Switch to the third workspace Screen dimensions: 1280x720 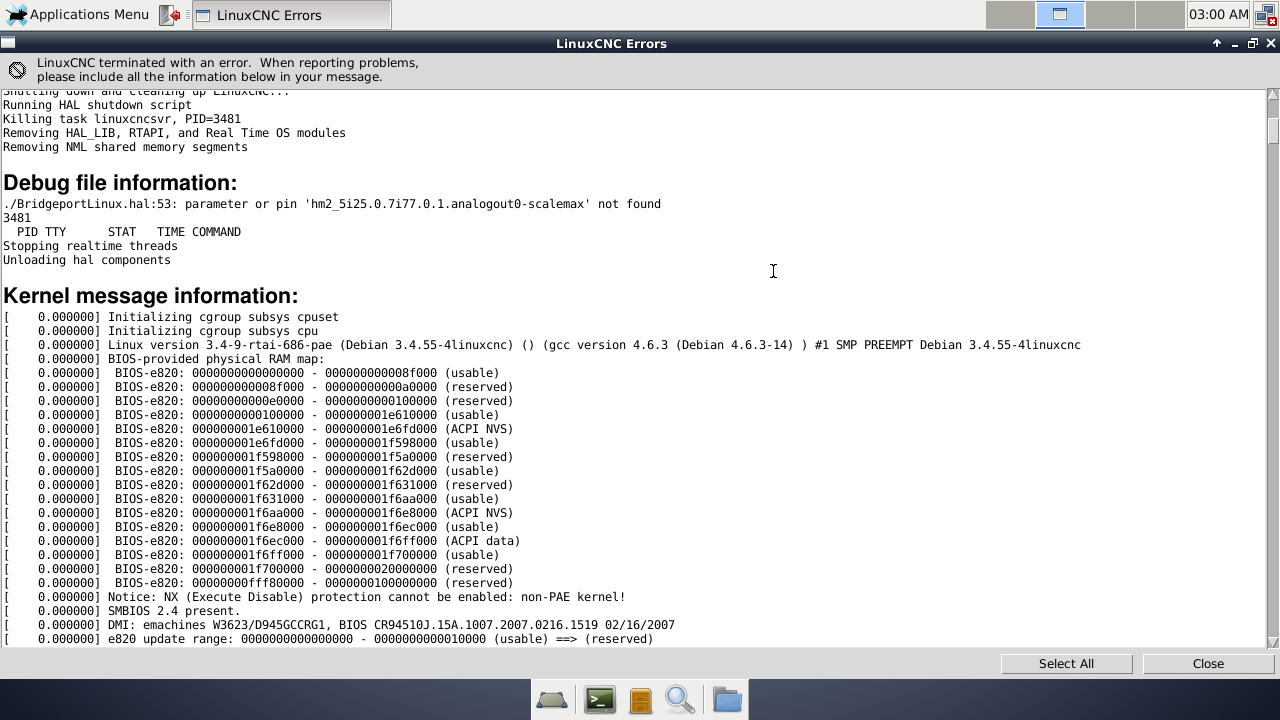(x=1110, y=15)
